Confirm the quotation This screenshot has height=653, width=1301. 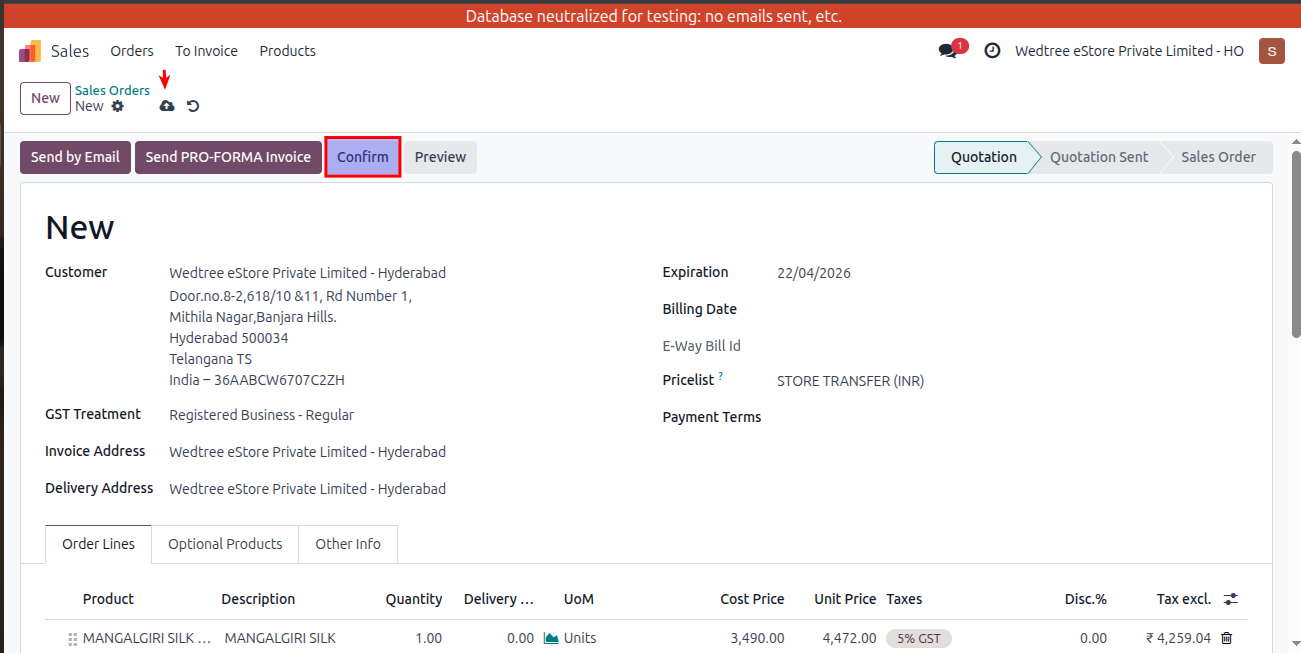(x=363, y=157)
